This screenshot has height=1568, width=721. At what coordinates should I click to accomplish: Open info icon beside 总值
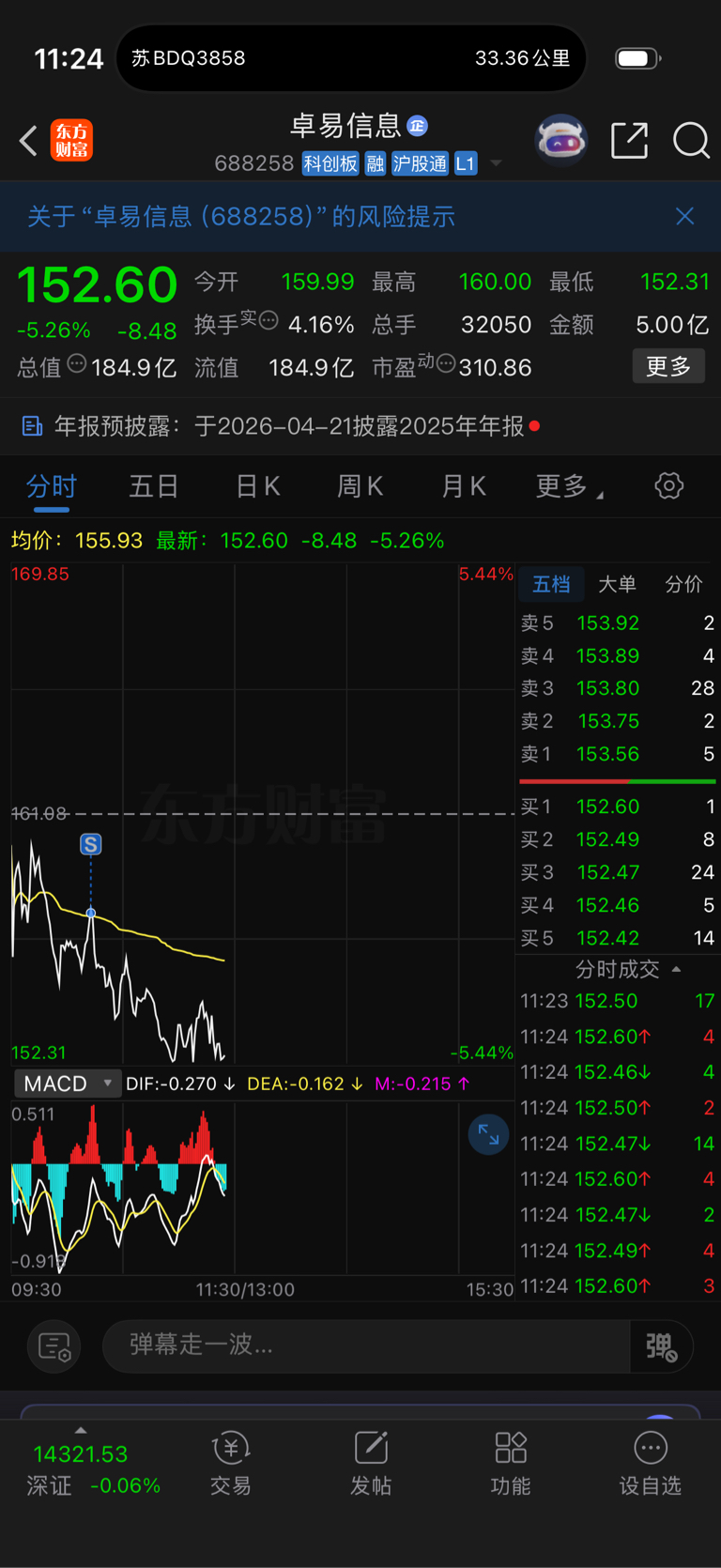(x=77, y=363)
